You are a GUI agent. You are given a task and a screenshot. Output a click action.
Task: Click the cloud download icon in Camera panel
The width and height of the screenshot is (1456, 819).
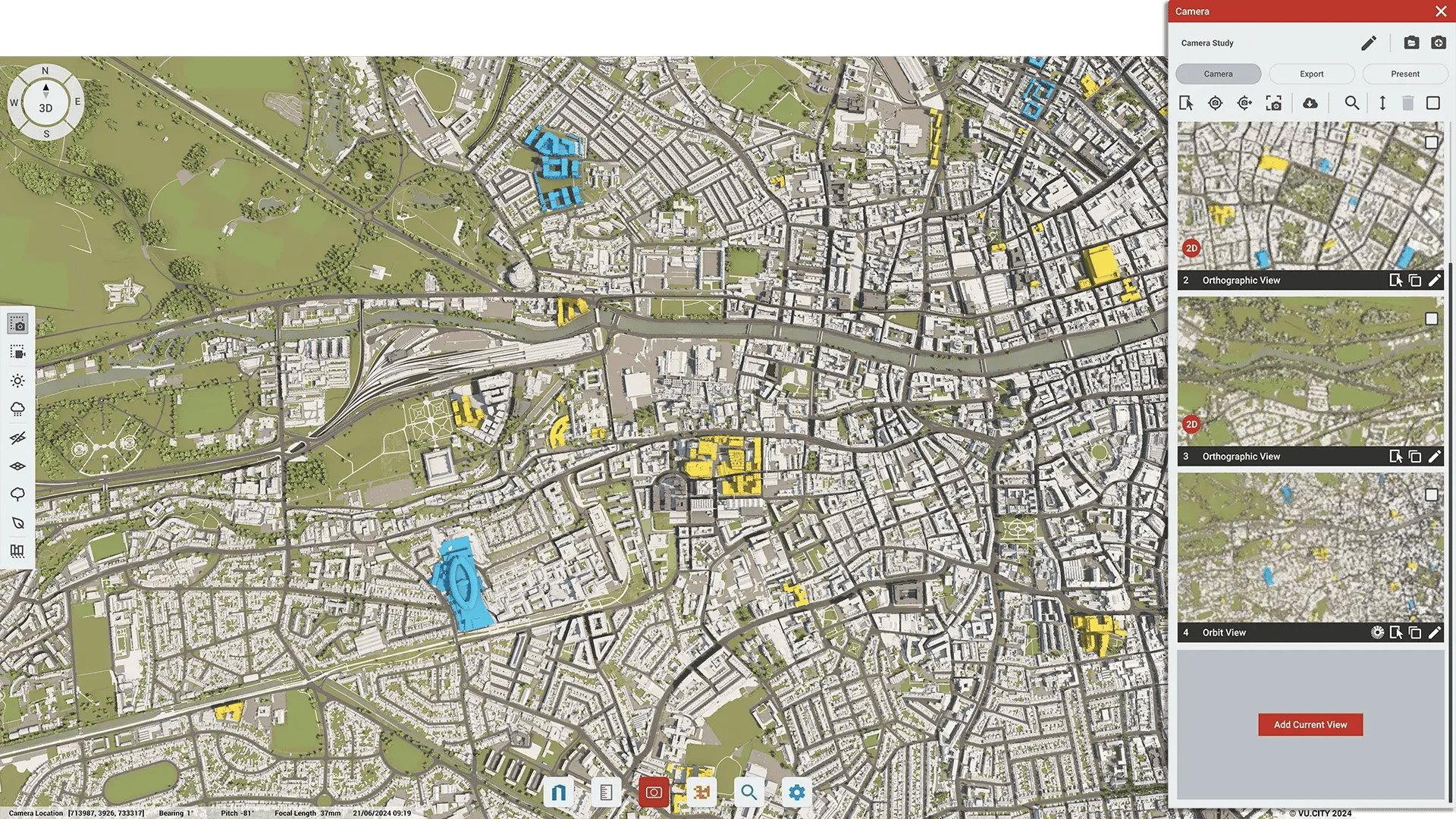[1310, 103]
